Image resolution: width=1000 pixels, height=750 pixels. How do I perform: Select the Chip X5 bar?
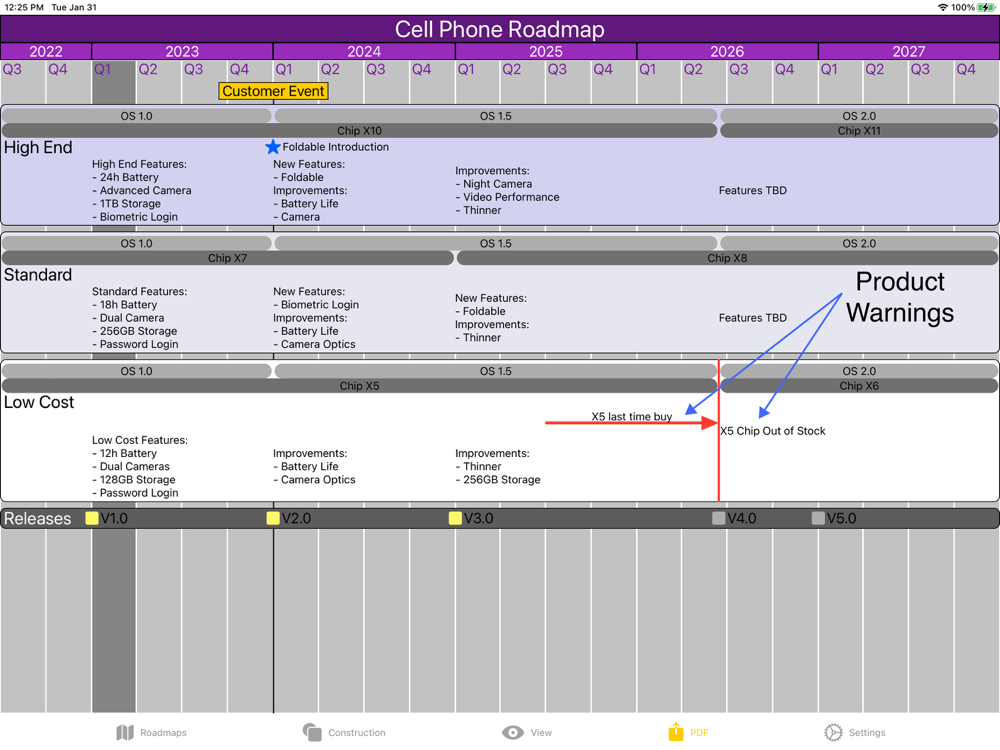pyautogui.click(x=360, y=386)
